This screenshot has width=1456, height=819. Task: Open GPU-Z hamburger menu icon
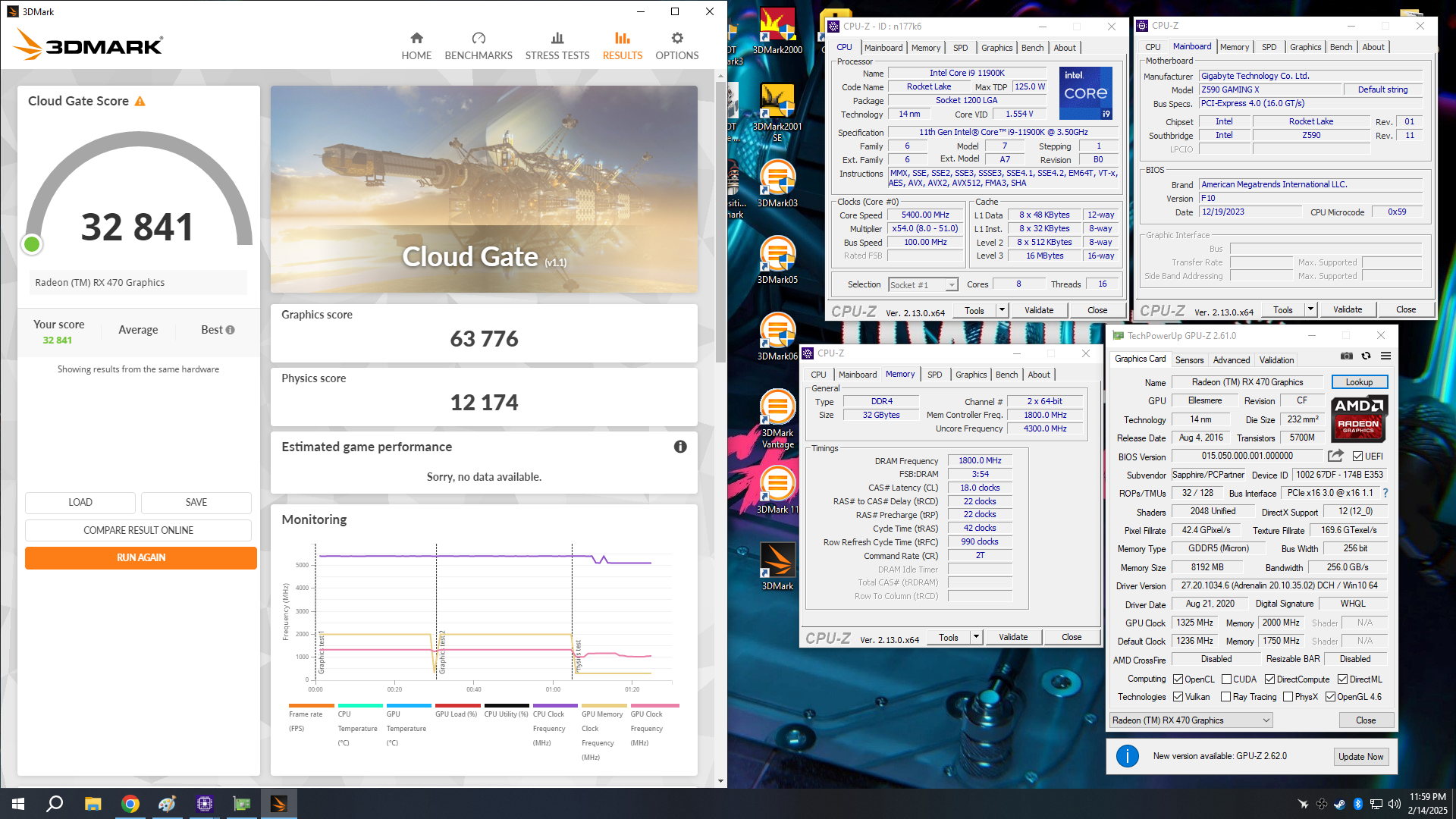[x=1385, y=356]
